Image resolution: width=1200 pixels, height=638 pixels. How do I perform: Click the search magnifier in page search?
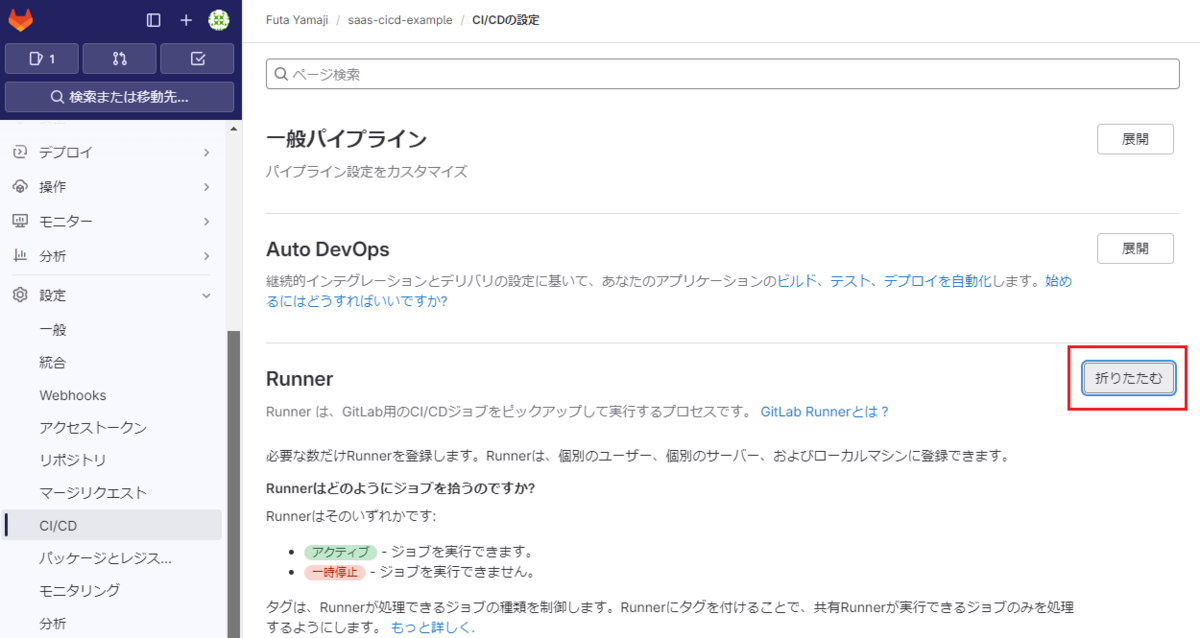[281, 74]
